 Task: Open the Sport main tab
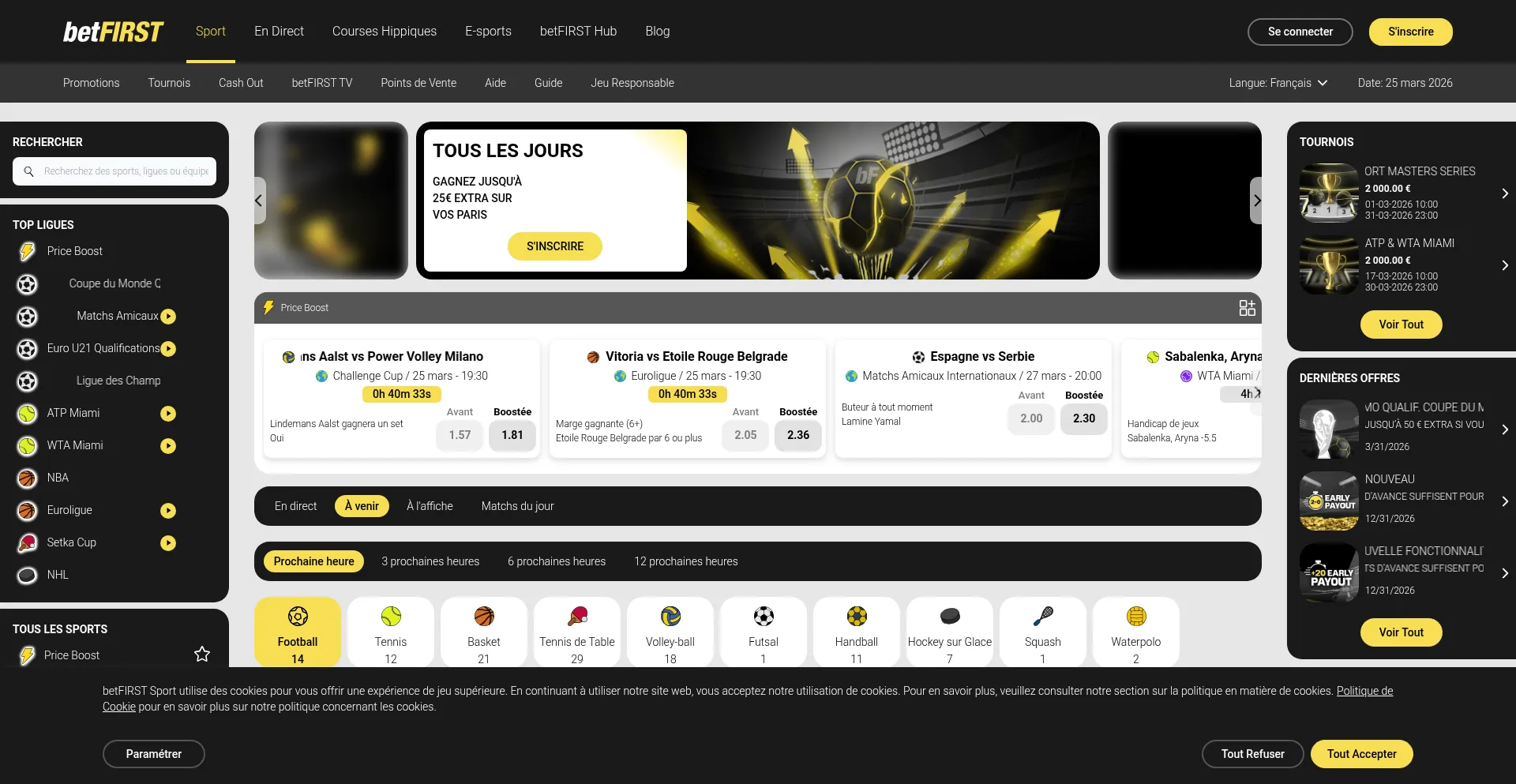[211, 32]
